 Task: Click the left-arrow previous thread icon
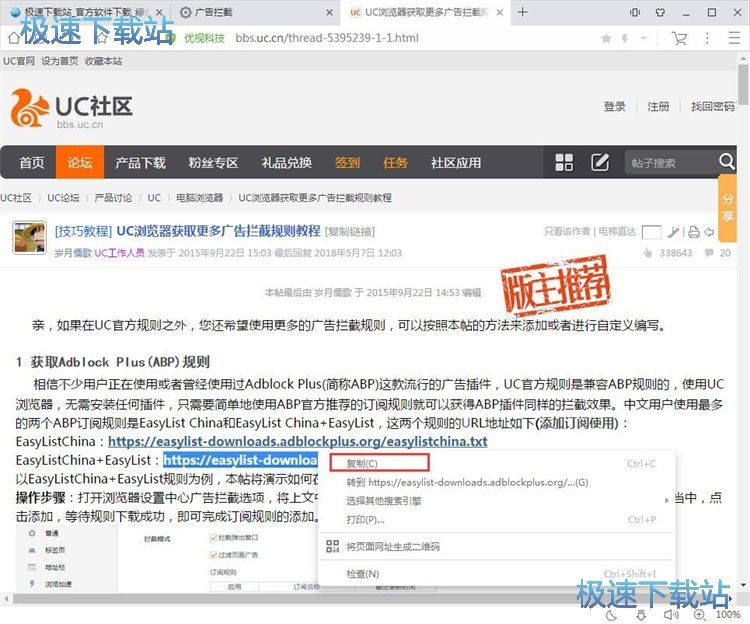tap(709, 232)
